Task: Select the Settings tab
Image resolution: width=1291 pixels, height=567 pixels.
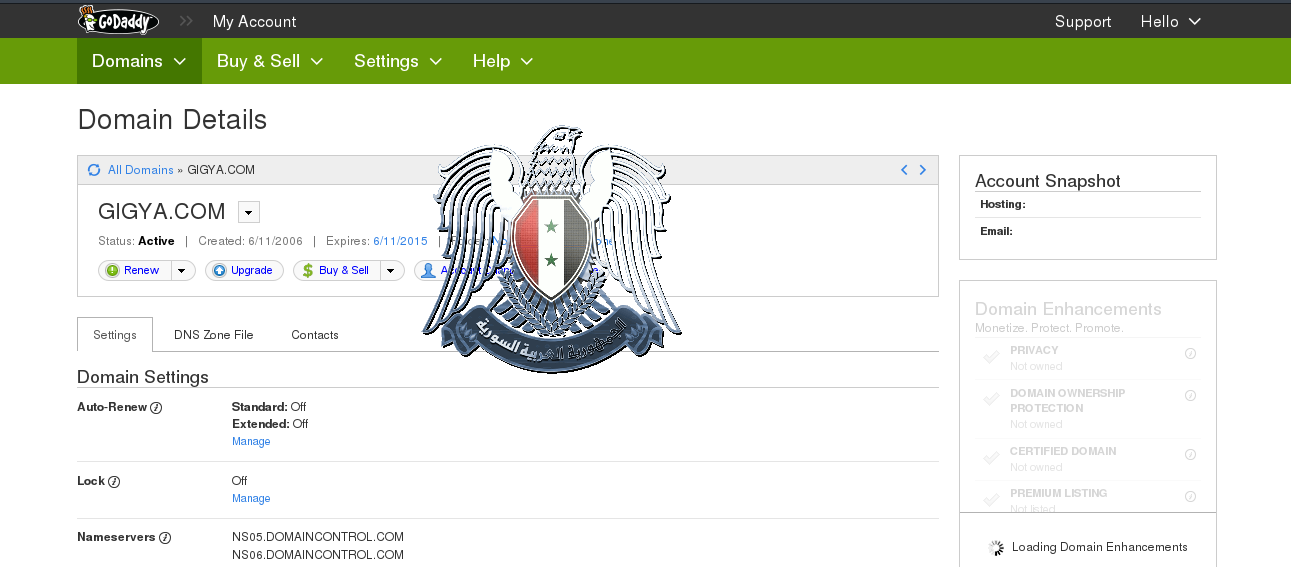Action: pos(115,335)
